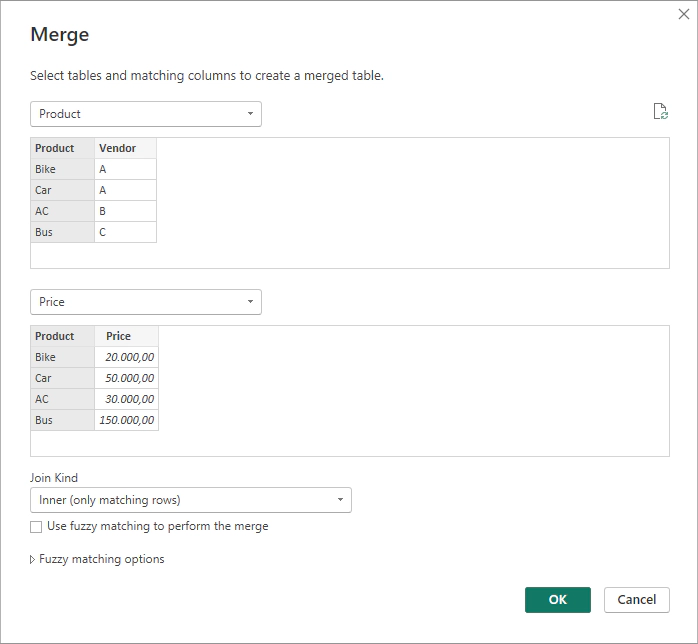Click the 20.000,00 price cell
Screen dimensions: 698x644
coord(126,357)
